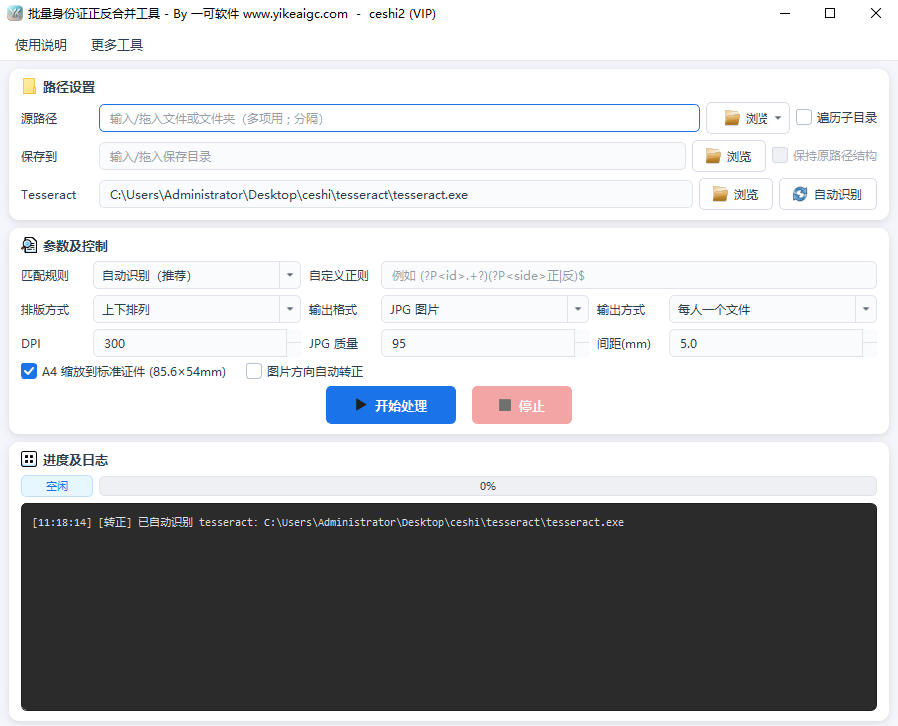Click the folder icon in 保存到 browse button

tap(713, 156)
